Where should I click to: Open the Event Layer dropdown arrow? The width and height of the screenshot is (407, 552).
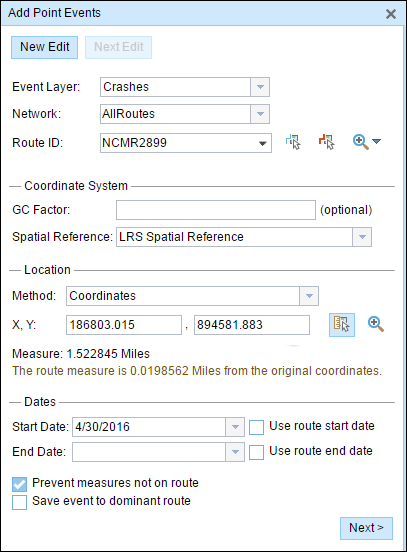[x=260, y=87]
